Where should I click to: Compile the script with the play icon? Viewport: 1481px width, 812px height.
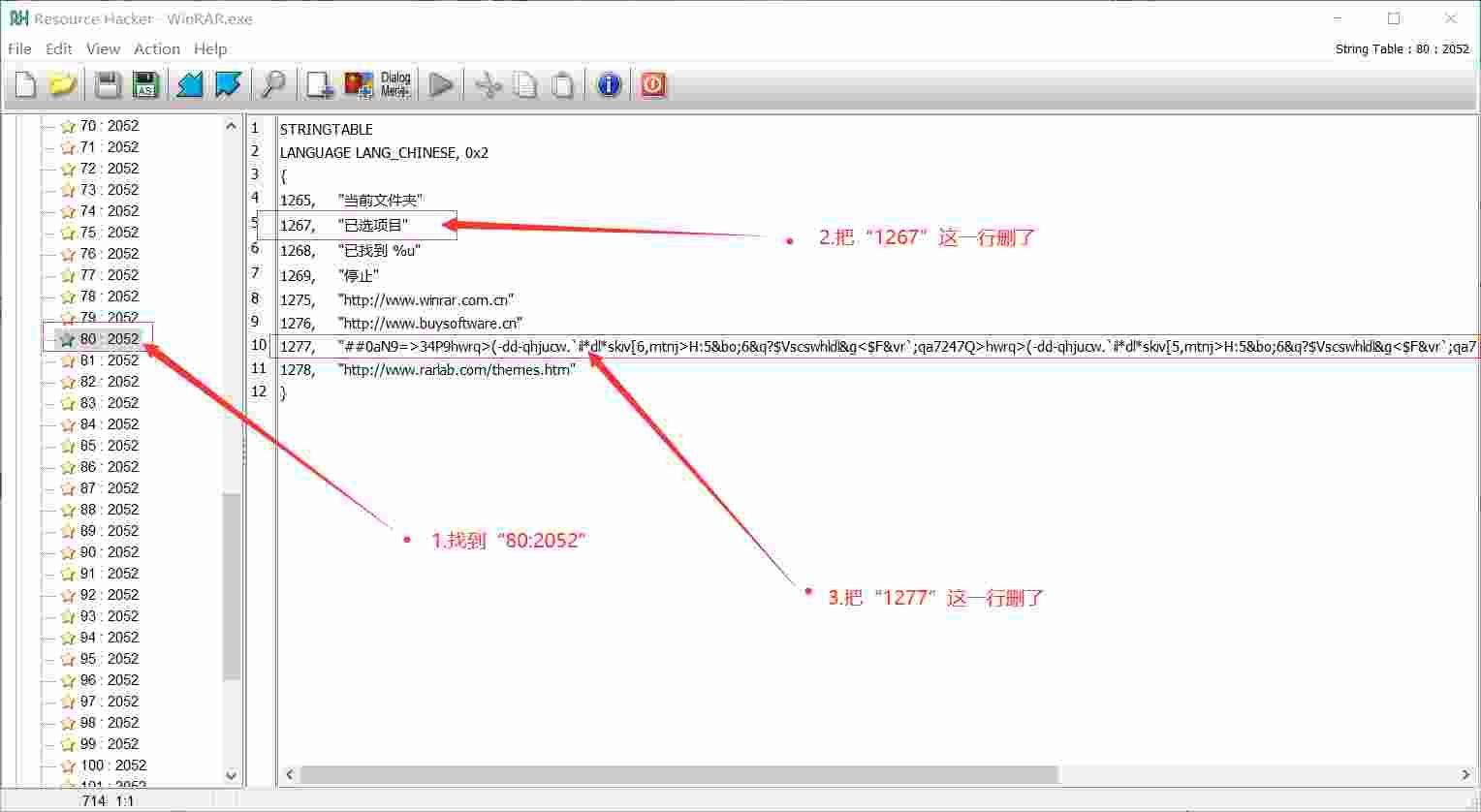point(441,85)
